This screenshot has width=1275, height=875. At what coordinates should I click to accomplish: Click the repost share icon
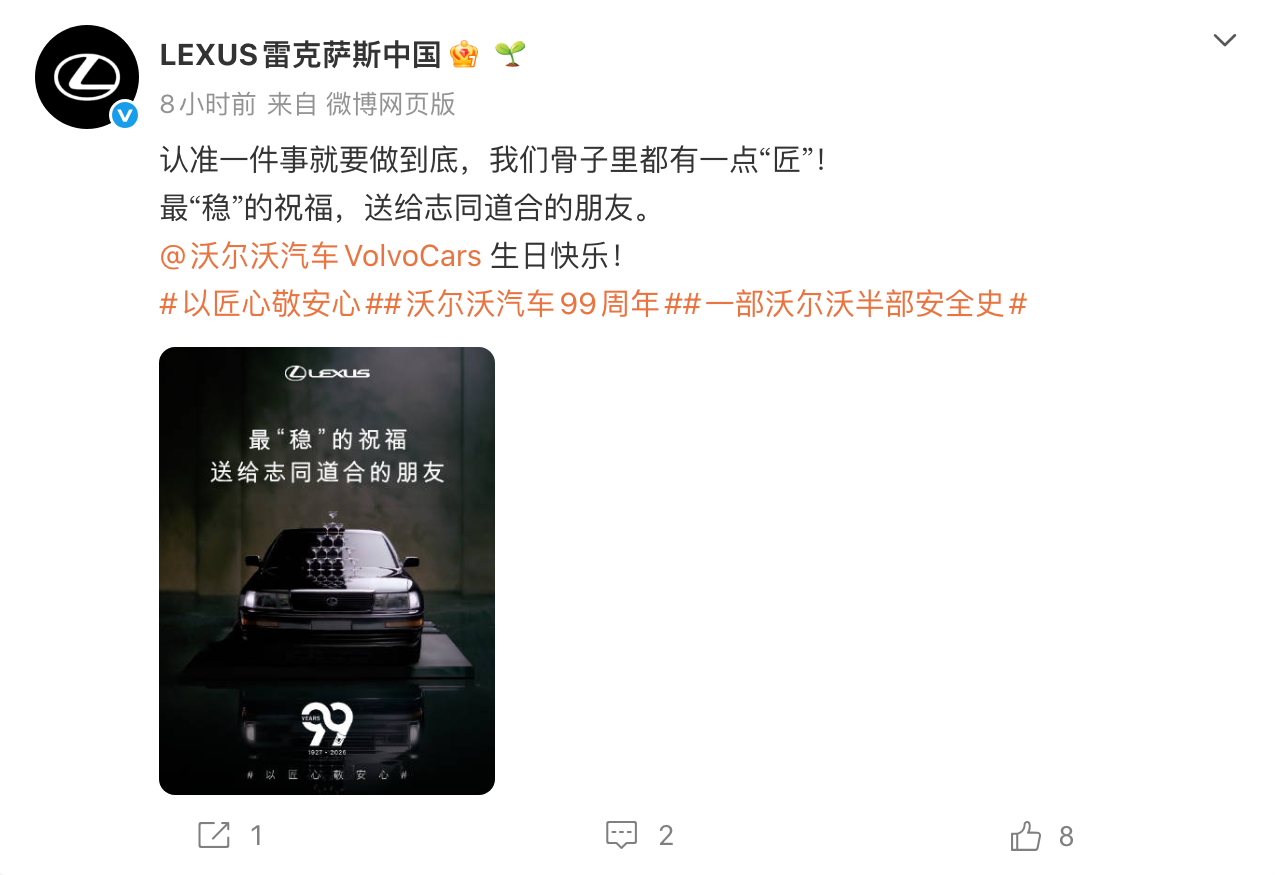(213, 835)
